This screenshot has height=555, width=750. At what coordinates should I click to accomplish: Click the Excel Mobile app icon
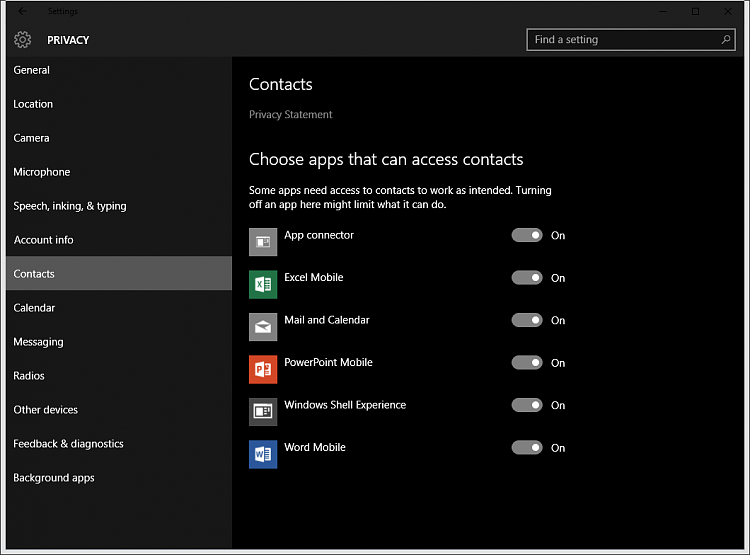[x=263, y=285]
